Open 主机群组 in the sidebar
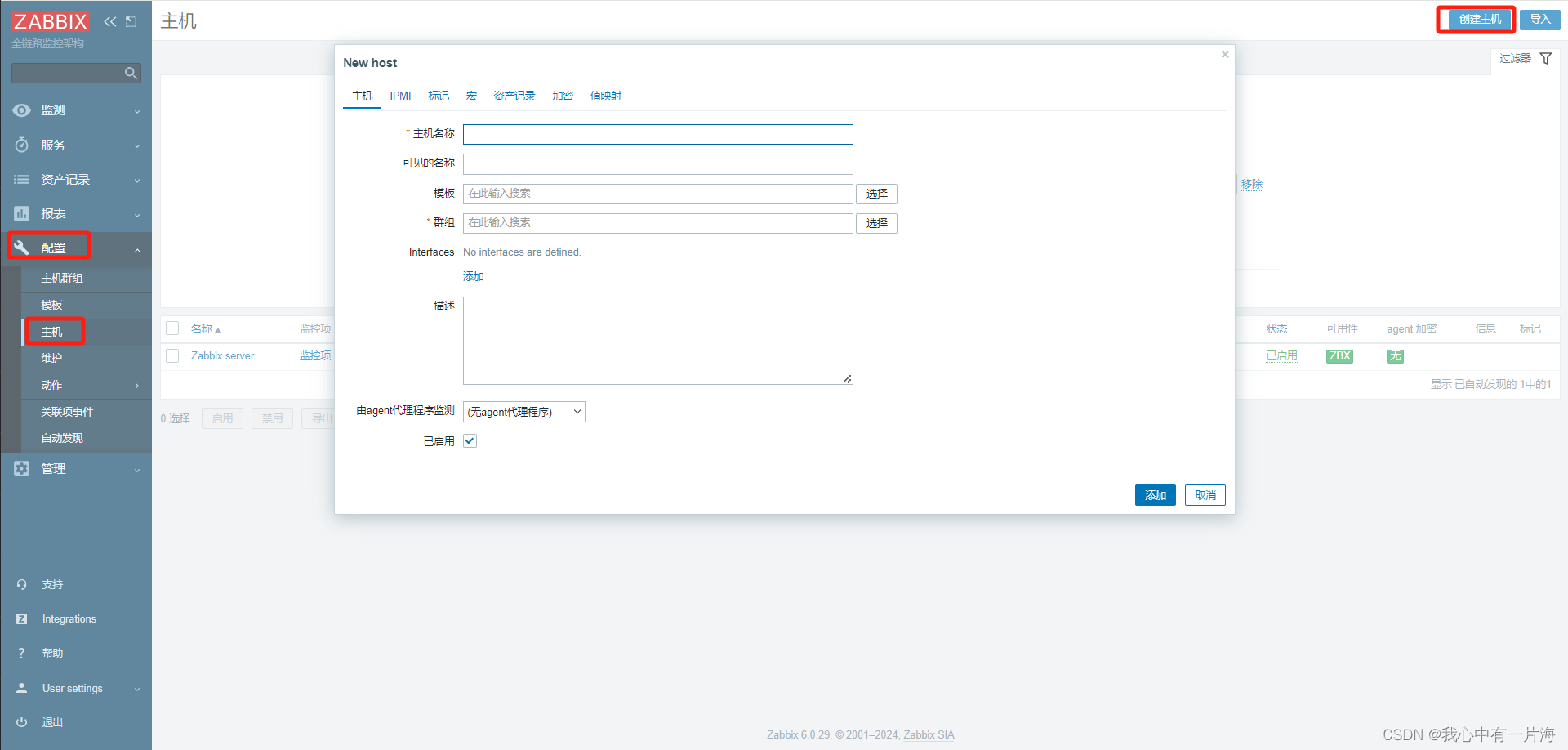Screen dimensions: 1568x750 coord(62,278)
